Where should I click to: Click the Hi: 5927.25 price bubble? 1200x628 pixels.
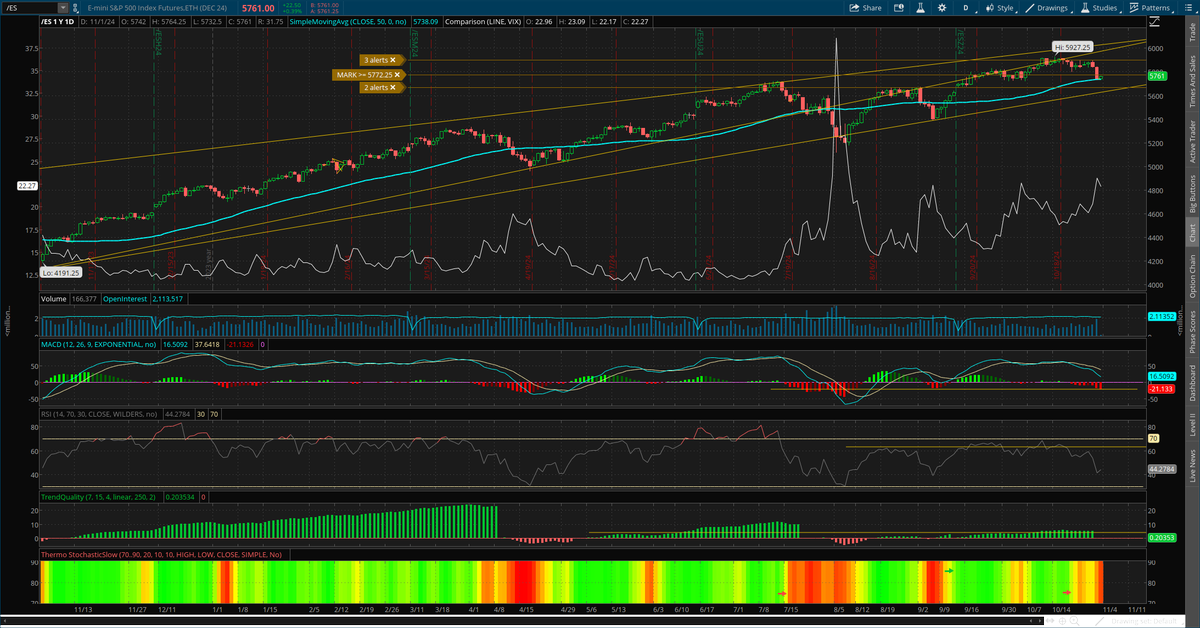pos(1072,47)
